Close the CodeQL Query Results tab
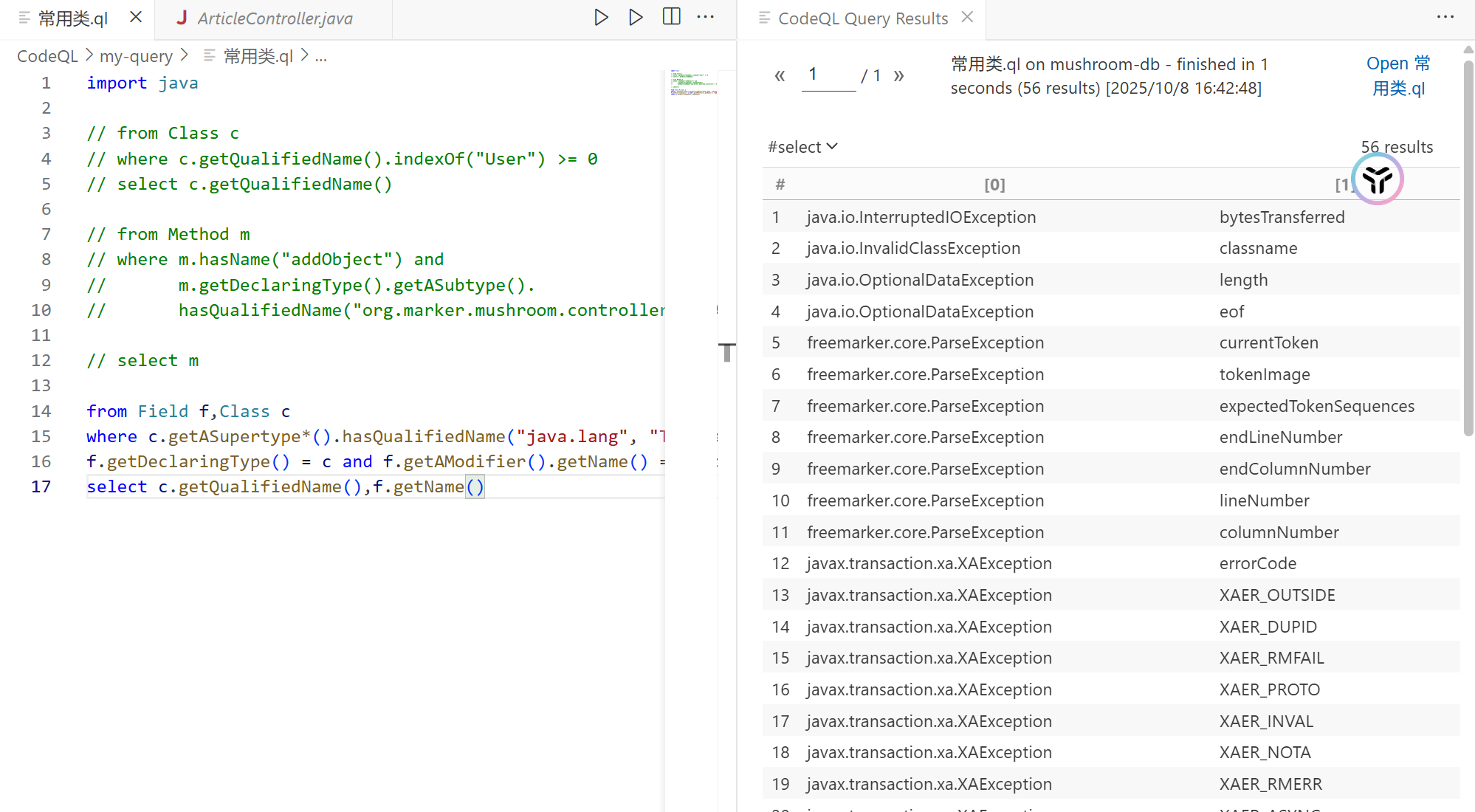This screenshot has width=1475, height=812. (967, 17)
